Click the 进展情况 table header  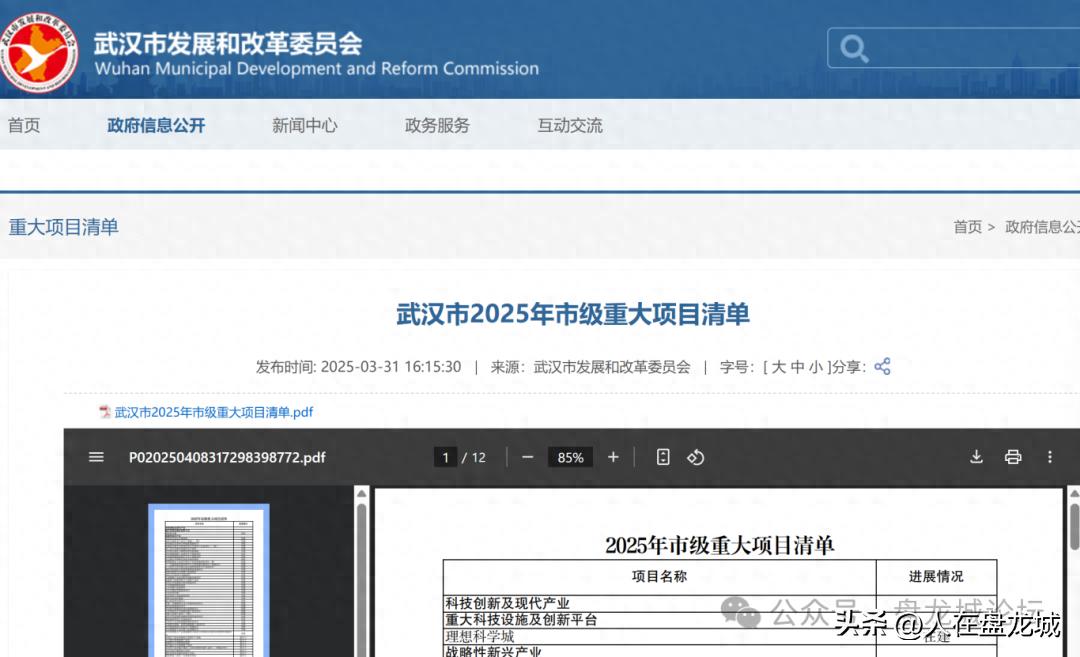click(x=936, y=576)
